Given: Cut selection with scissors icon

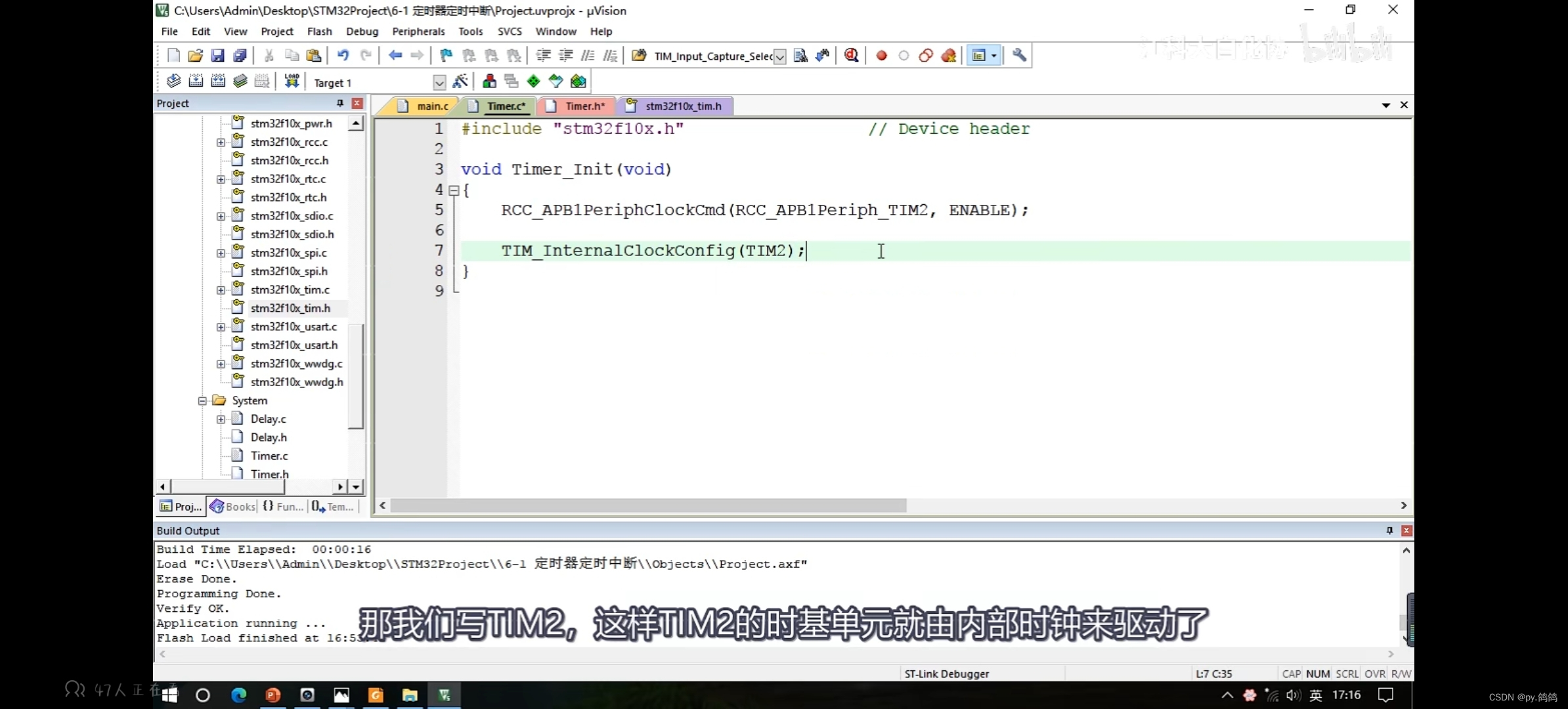Looking at the screenshot, I should [x=269, y=56].
